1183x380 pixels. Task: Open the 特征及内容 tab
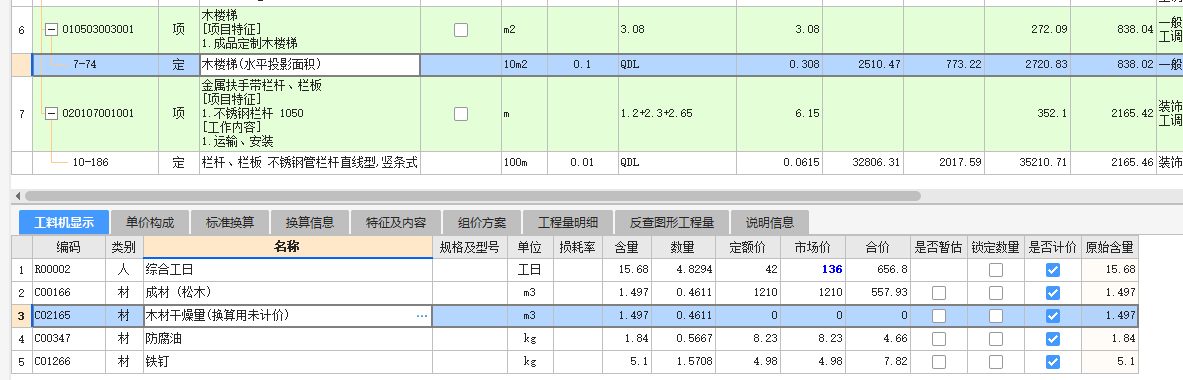coord(396,222)
